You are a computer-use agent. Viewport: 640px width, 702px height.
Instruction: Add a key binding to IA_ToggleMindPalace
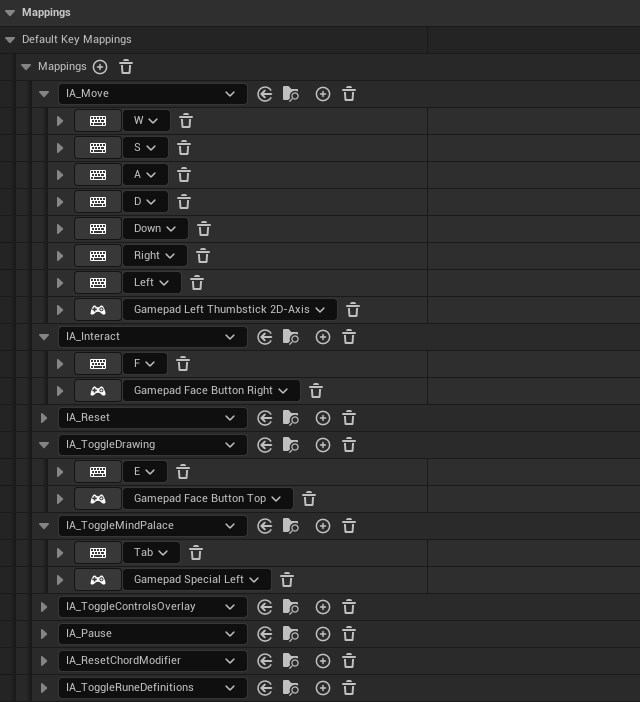click(x=323, y=526)
